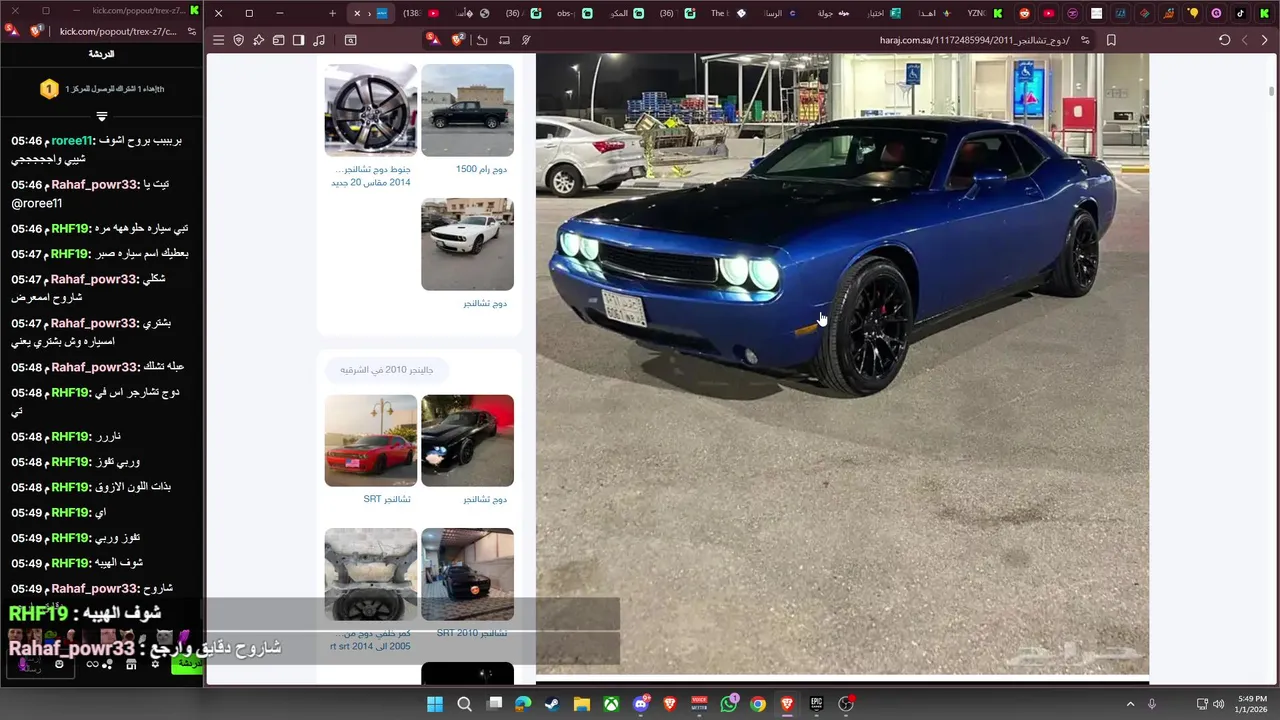Open Google Chrome from the taskbar
Image resolution: width=1280 pixels, height=720 pixels.
point(758,704)
